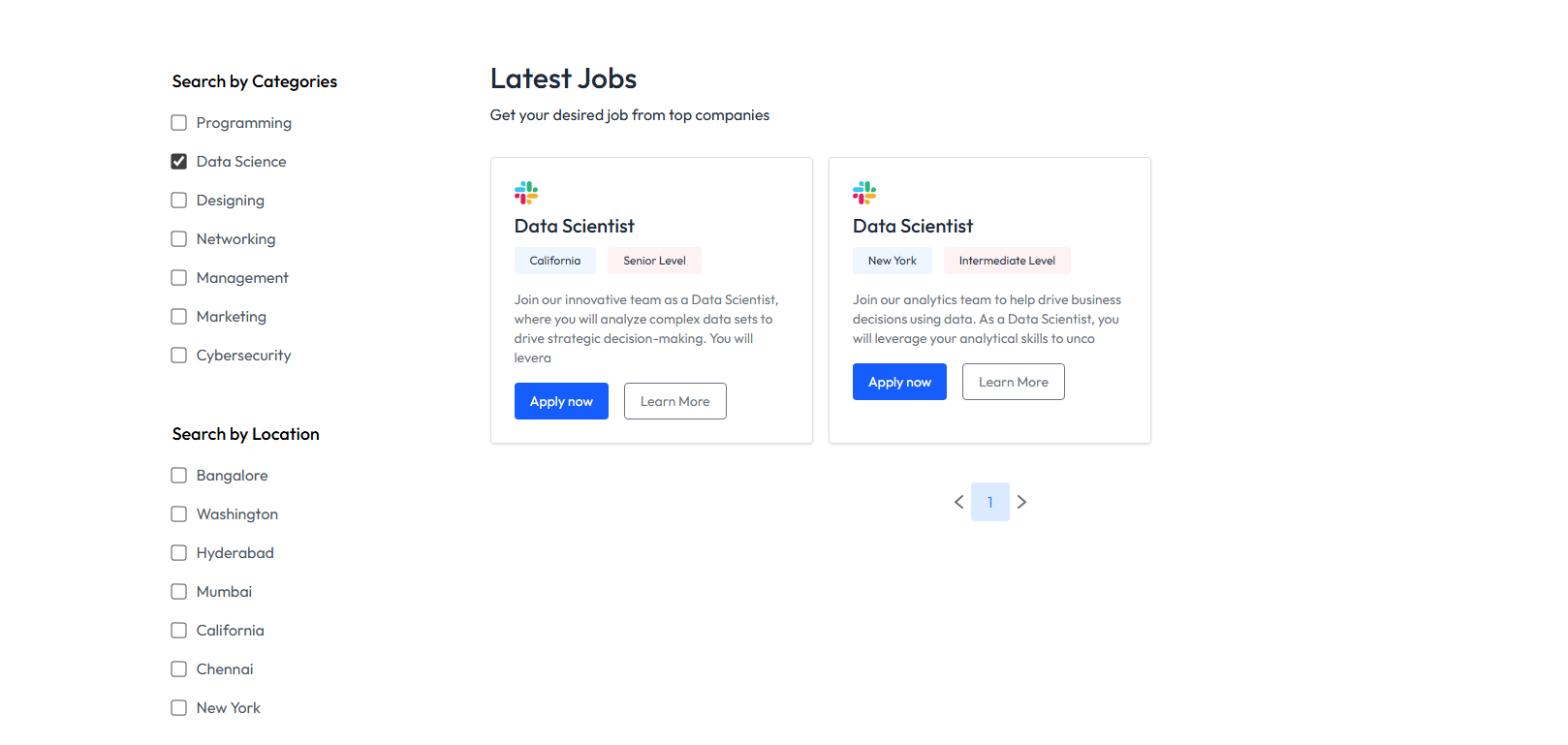Check the Bangalore location filter

point(179,476)
